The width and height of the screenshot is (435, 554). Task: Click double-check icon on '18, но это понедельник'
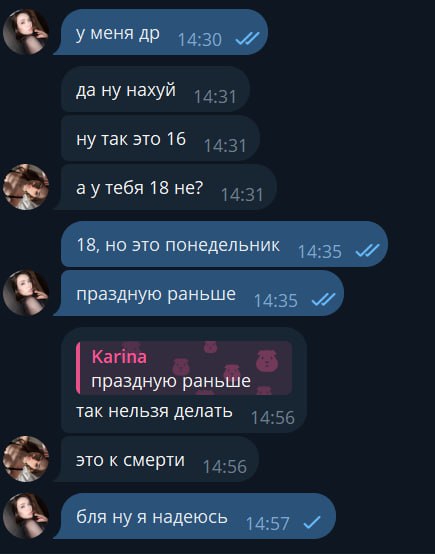click(x=368, y=251)
